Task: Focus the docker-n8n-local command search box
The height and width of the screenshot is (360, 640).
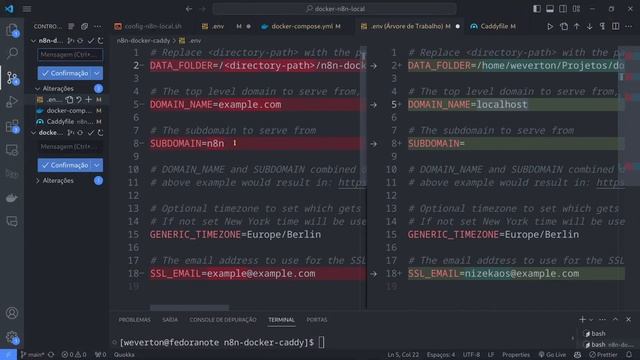Action: tap(335, 9)
